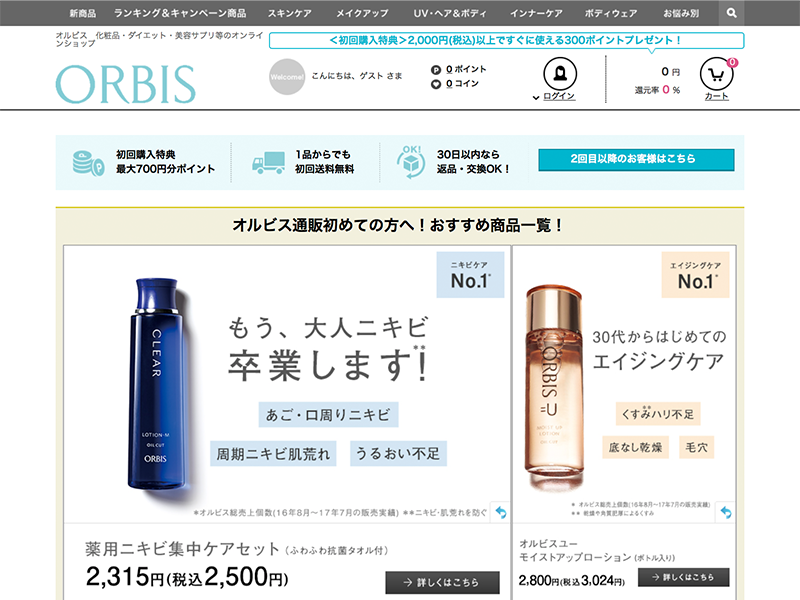
Task: Click the 0 コイン link
Action: 462,84
